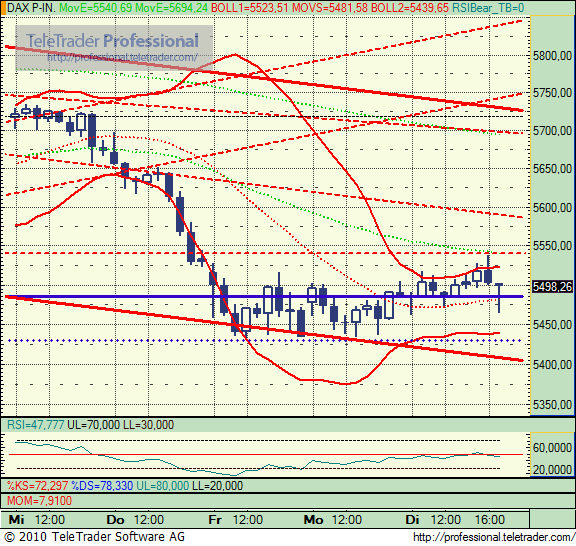Click the 5700,00 price axis label
This screenshot has width=576, height=546.
[x=552, y=131]
